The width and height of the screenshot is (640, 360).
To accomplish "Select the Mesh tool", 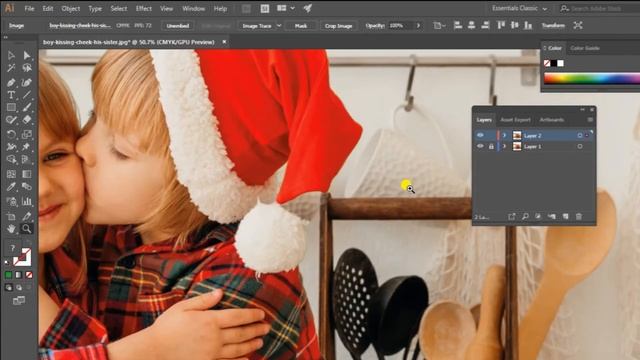I will coord(11,174).
